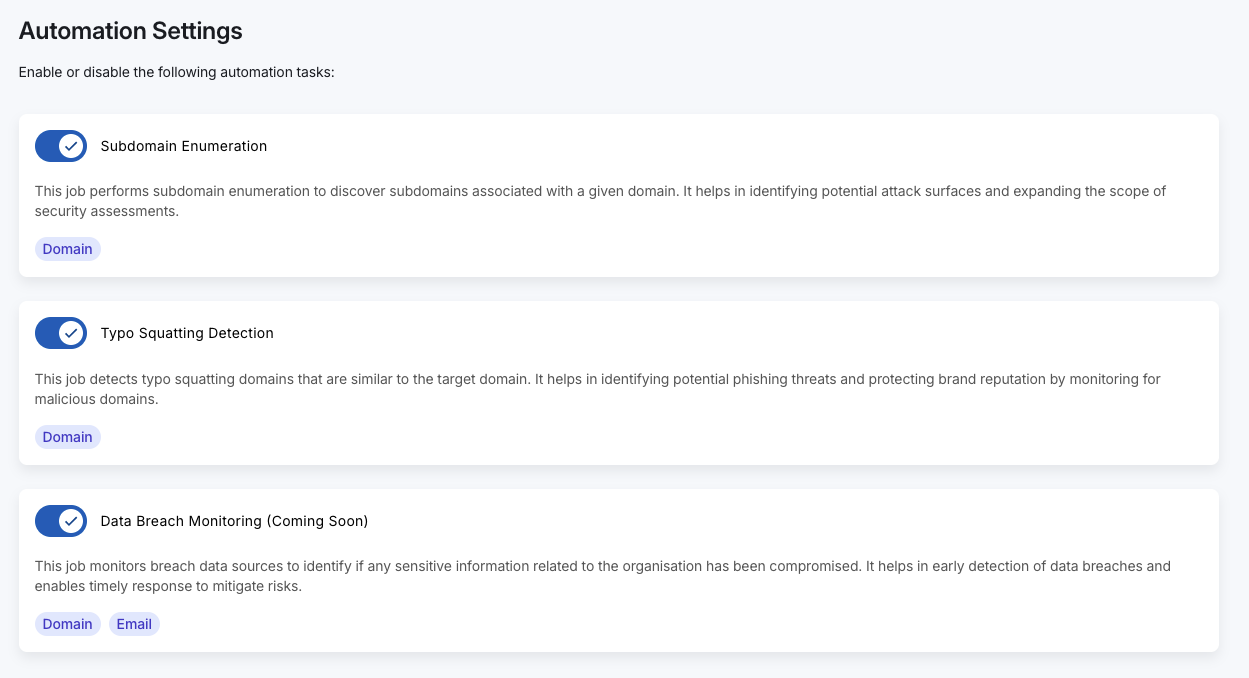Turn off Typo Squatting Detection switch

(60, 333)
